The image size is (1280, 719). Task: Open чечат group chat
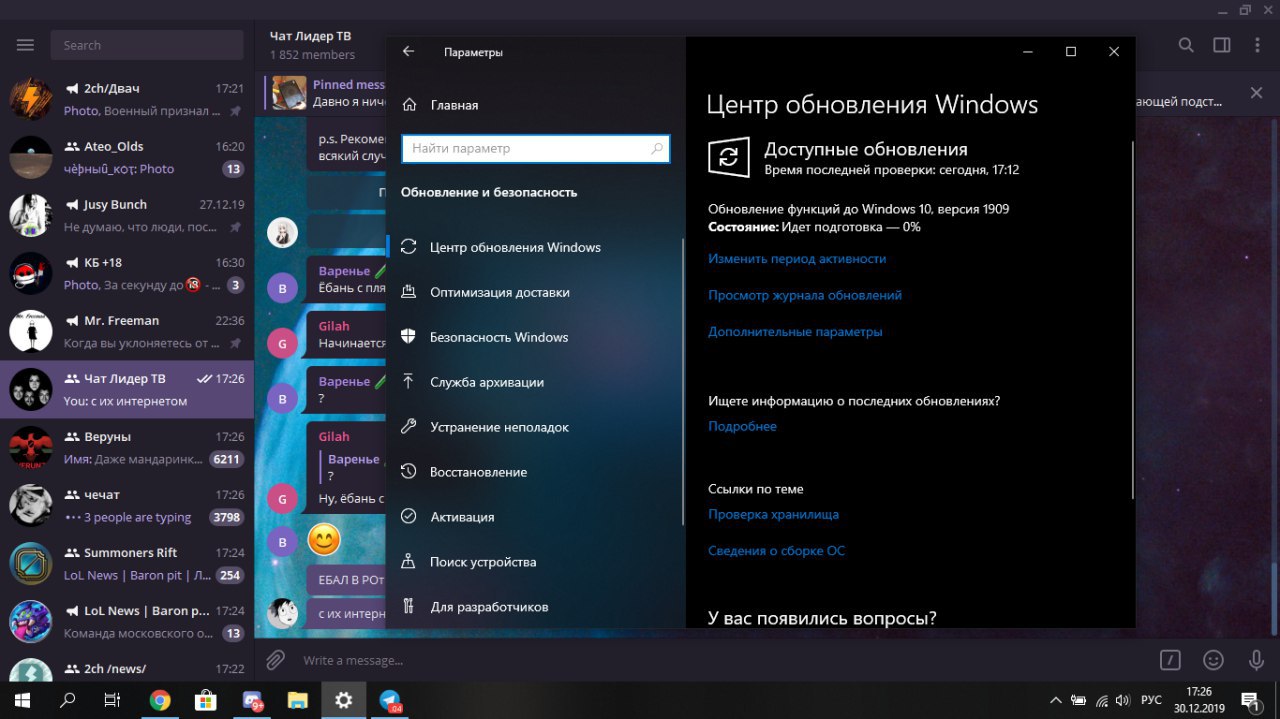click(x=127, y=505)
